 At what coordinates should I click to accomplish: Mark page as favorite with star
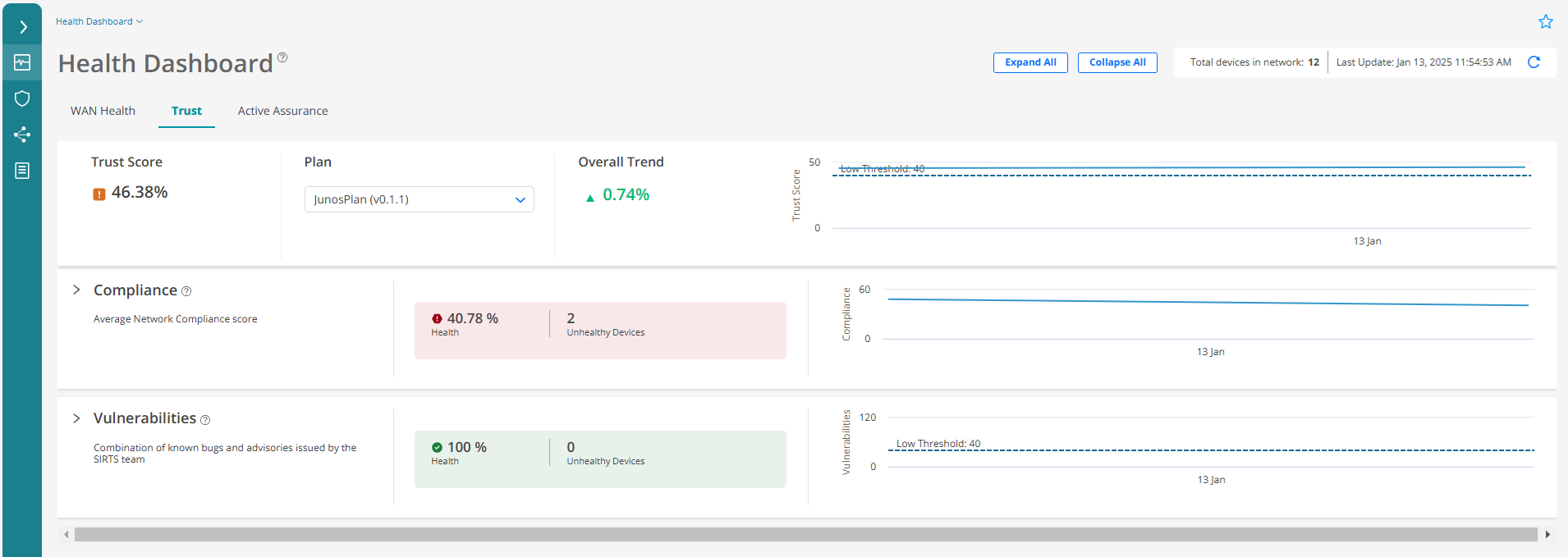click(1545, 22)
